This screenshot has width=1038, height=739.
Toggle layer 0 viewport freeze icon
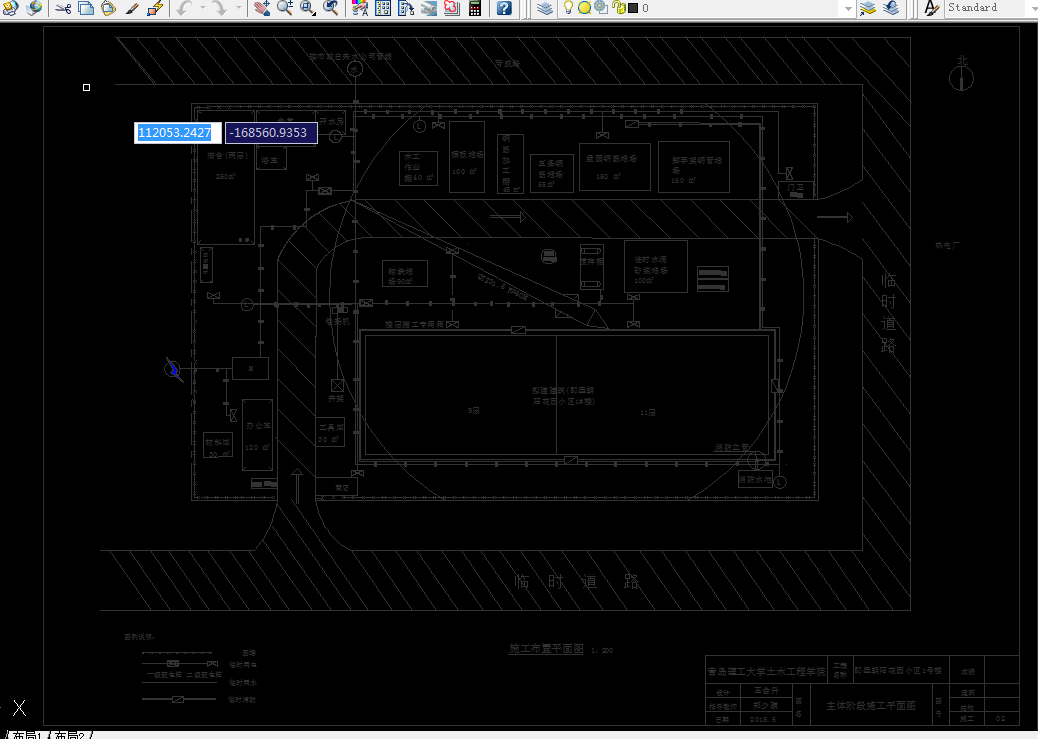point(601,8)
